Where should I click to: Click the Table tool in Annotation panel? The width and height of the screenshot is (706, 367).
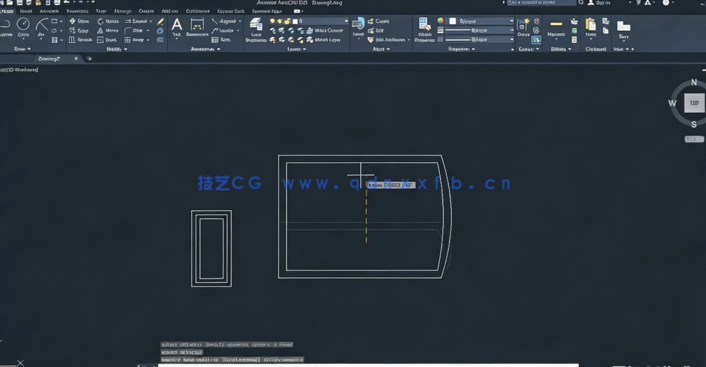point(222,40)
